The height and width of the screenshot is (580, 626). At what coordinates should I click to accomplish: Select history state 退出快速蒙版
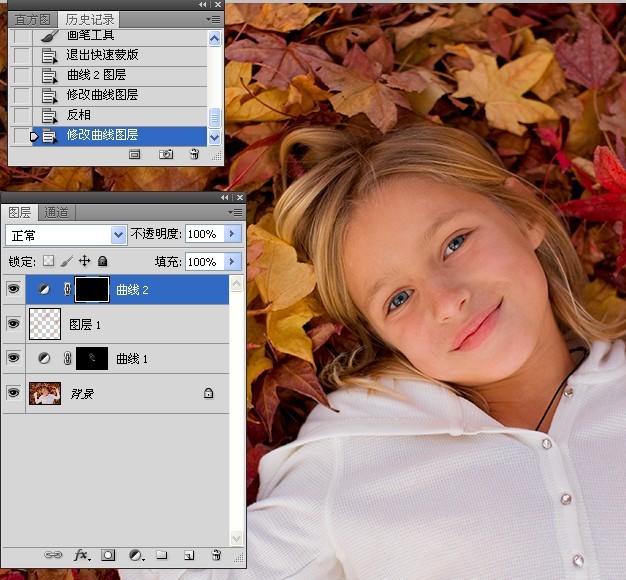(x=120, y=55)
